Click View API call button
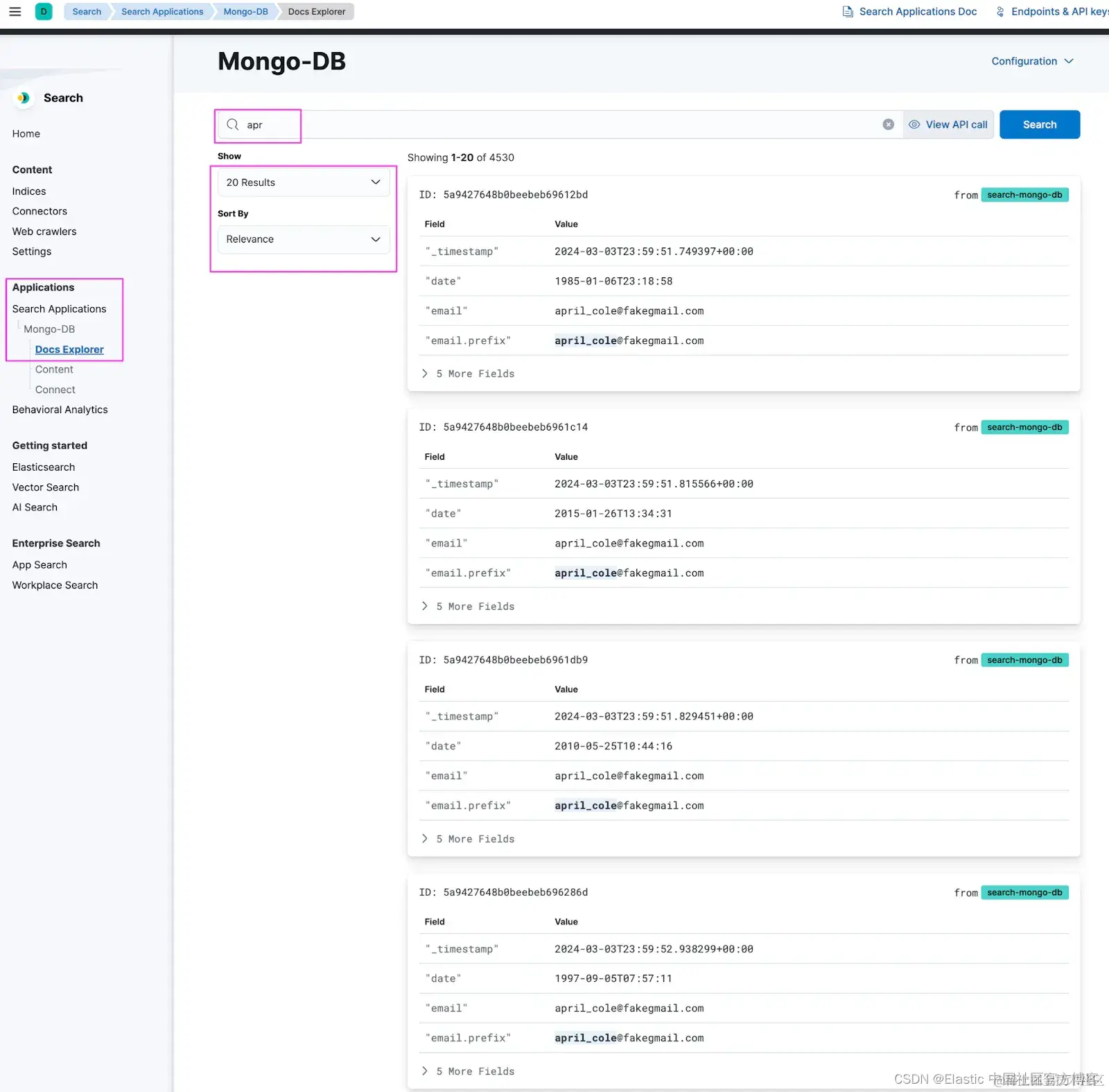The height and width of the screenshot is (1092, 1109). tap(948, 125)
